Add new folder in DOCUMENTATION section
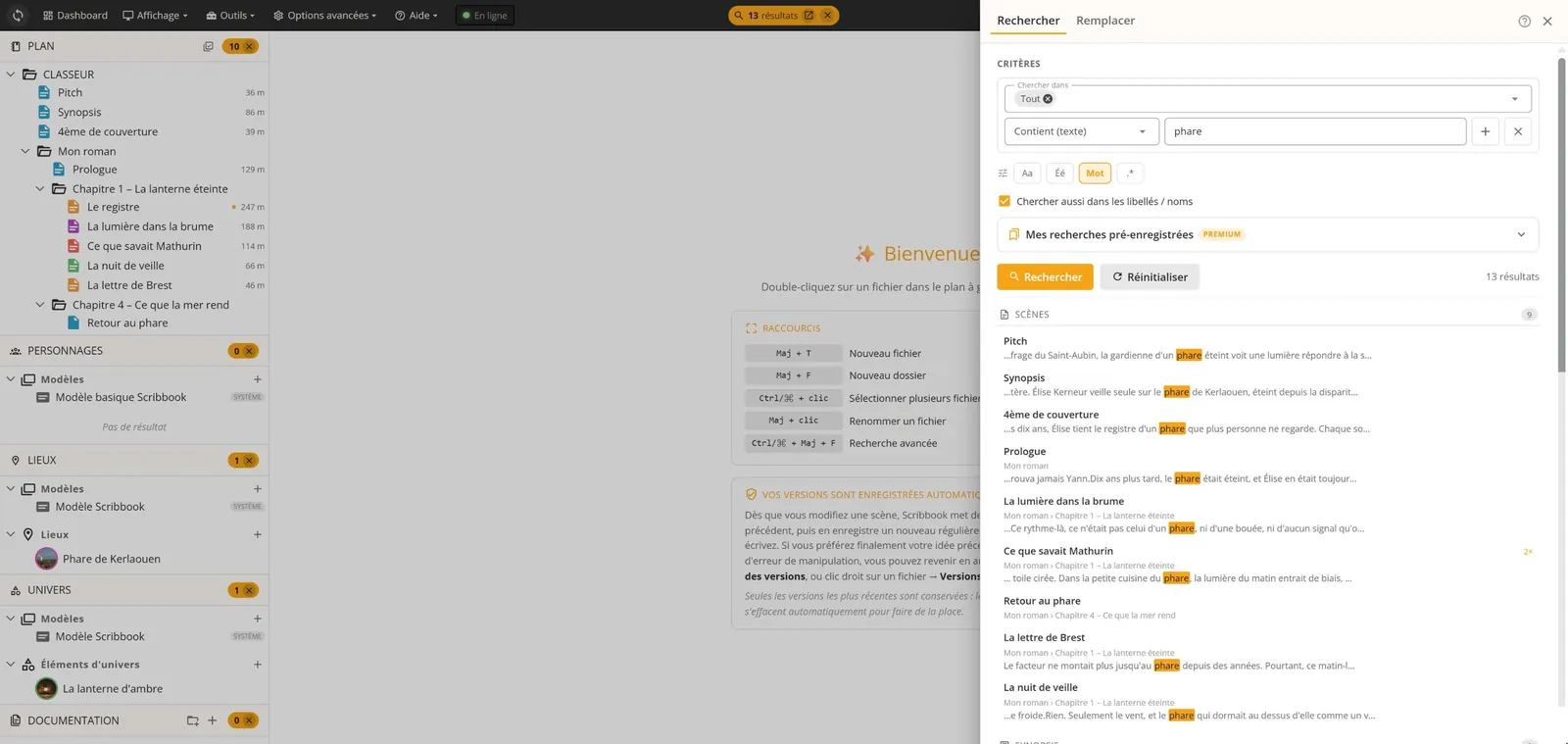This screenshot has height=744, width=1568. 193,720
